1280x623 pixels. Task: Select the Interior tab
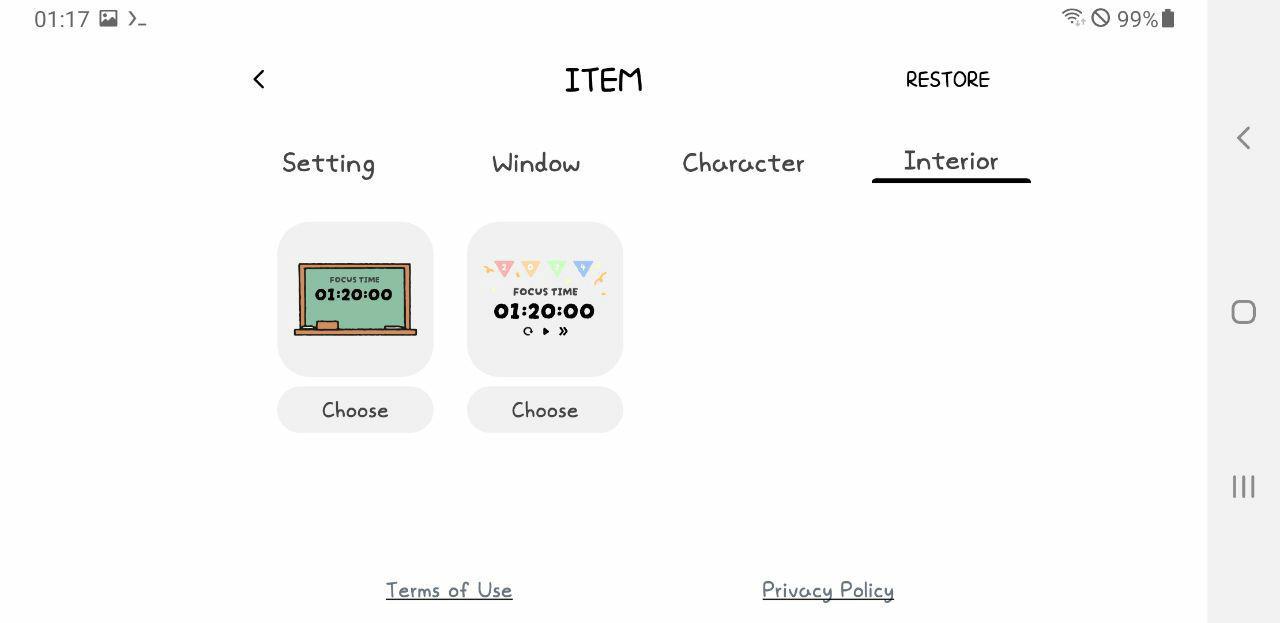(950, 161)
